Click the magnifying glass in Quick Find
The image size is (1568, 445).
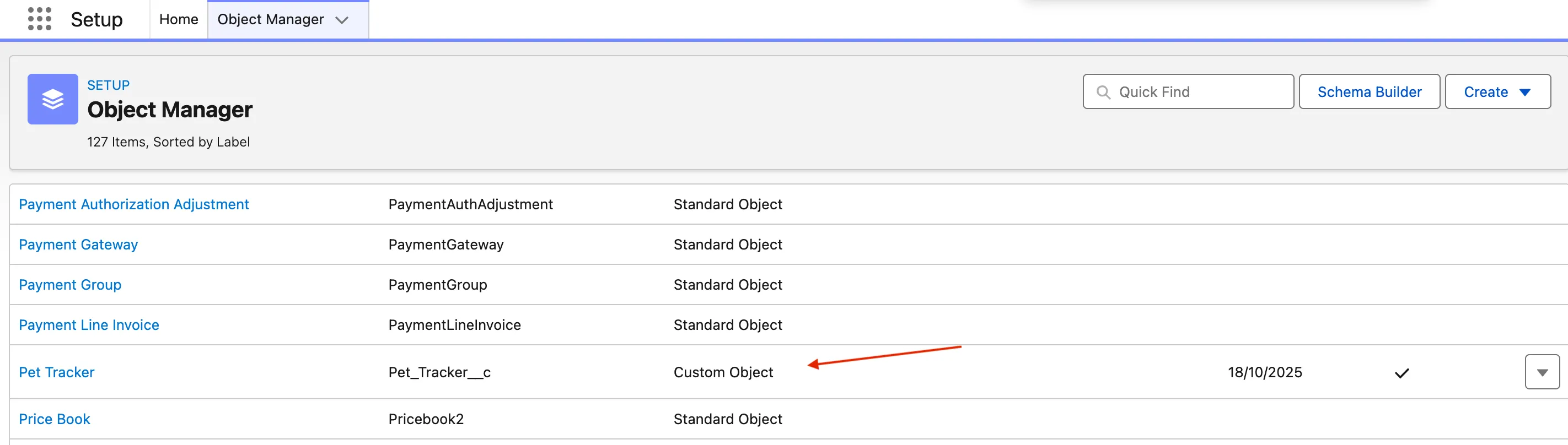[1104, 91]
